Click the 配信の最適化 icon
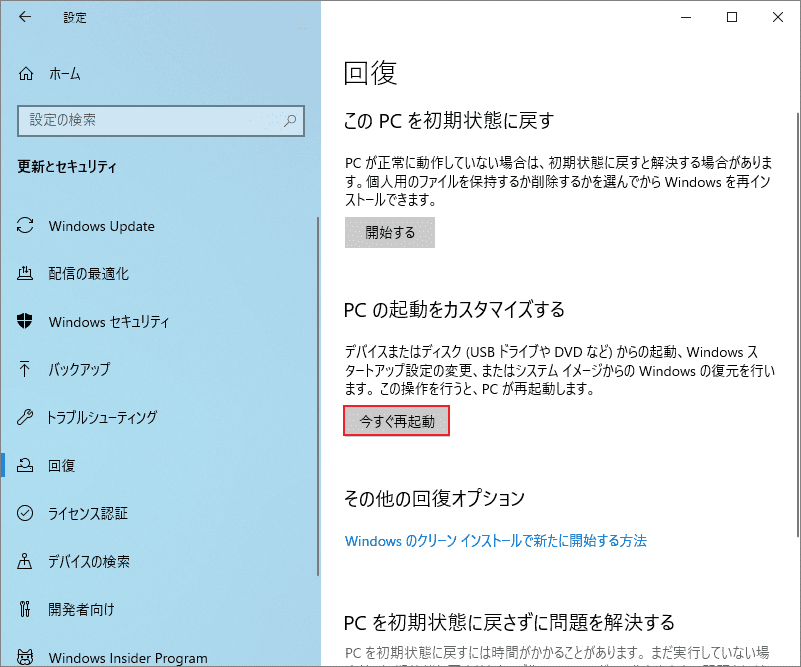 pyautogui.click(x=25, y=273)
